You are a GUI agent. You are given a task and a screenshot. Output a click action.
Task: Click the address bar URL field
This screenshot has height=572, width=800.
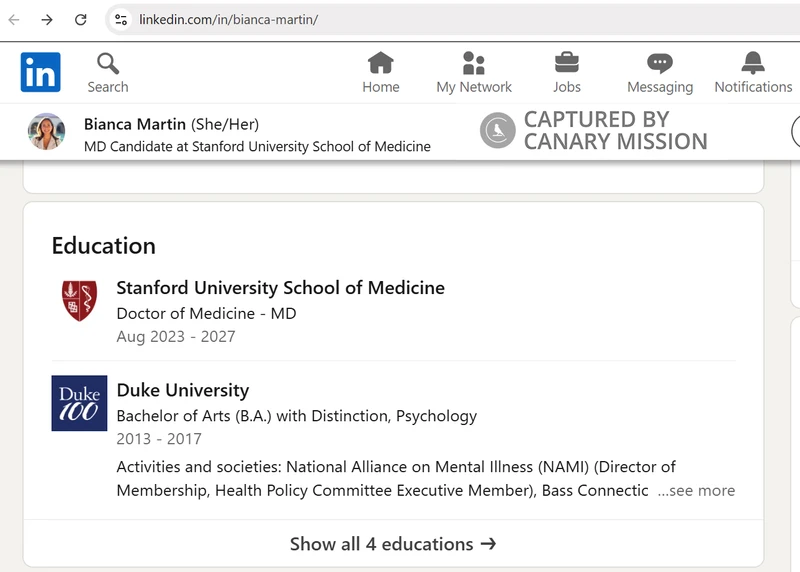tap(454, 19)
